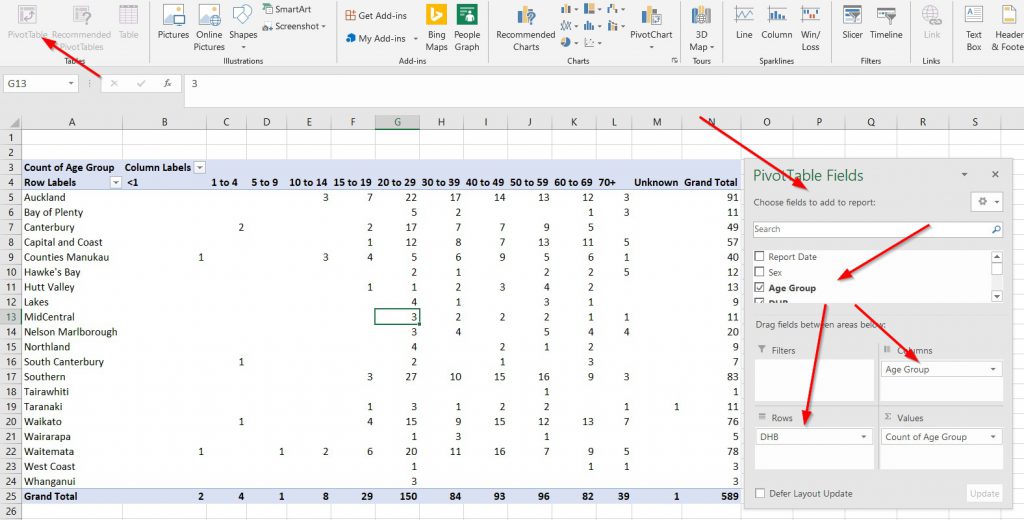Screen dimensions: 1024x520
Task: Insert a Text Box
Action: pyautogui.click(x=973, y=26)
